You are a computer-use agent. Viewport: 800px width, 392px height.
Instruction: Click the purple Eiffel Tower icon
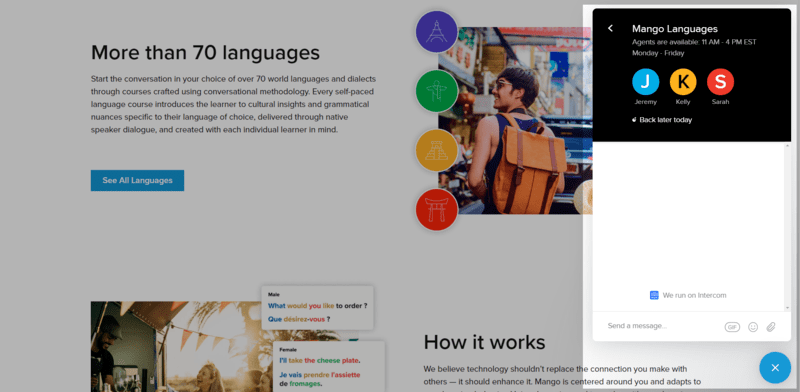tap(436, 32)
